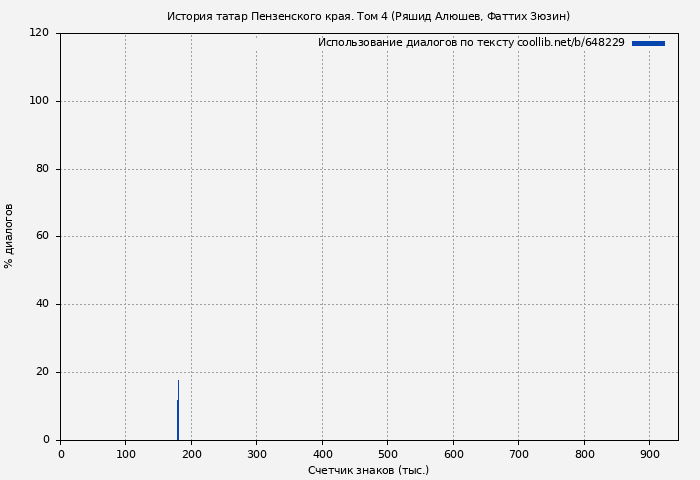Click the y-axis tick label 60
The width and height of the screenshot is (700, 480).
pos(43,237)
